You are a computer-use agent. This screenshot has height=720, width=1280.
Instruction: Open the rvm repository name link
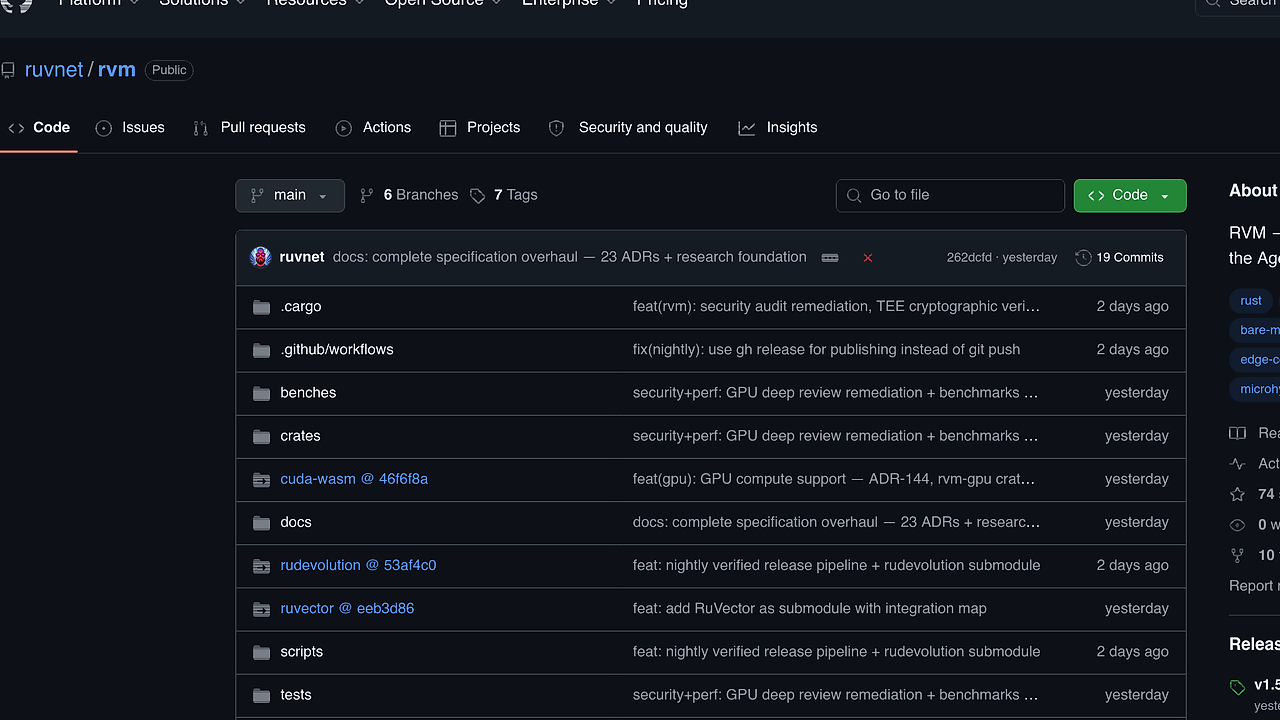[x=116, y=70]
